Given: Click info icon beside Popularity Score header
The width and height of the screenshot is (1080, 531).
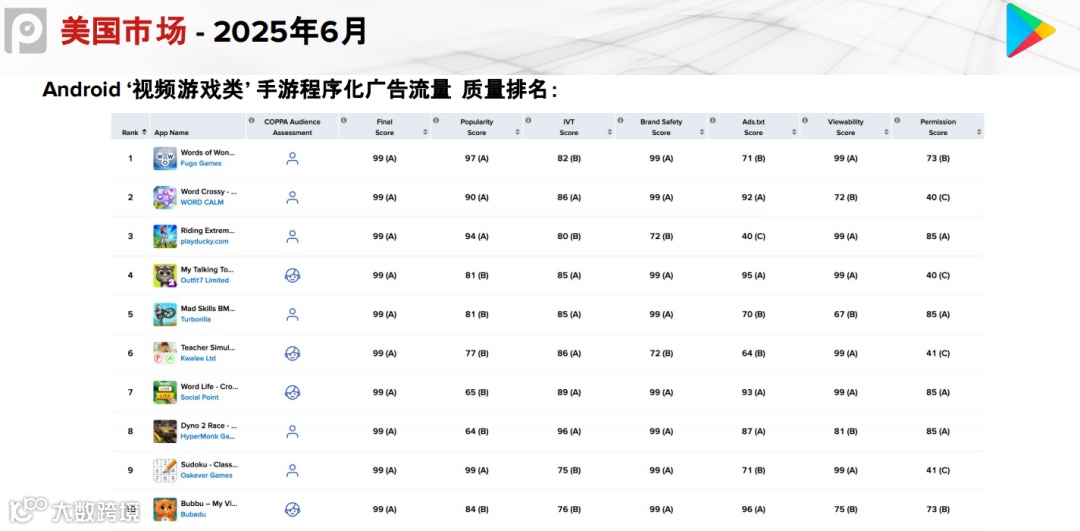Looking at the screenshot, I should (x=436, y=121).
